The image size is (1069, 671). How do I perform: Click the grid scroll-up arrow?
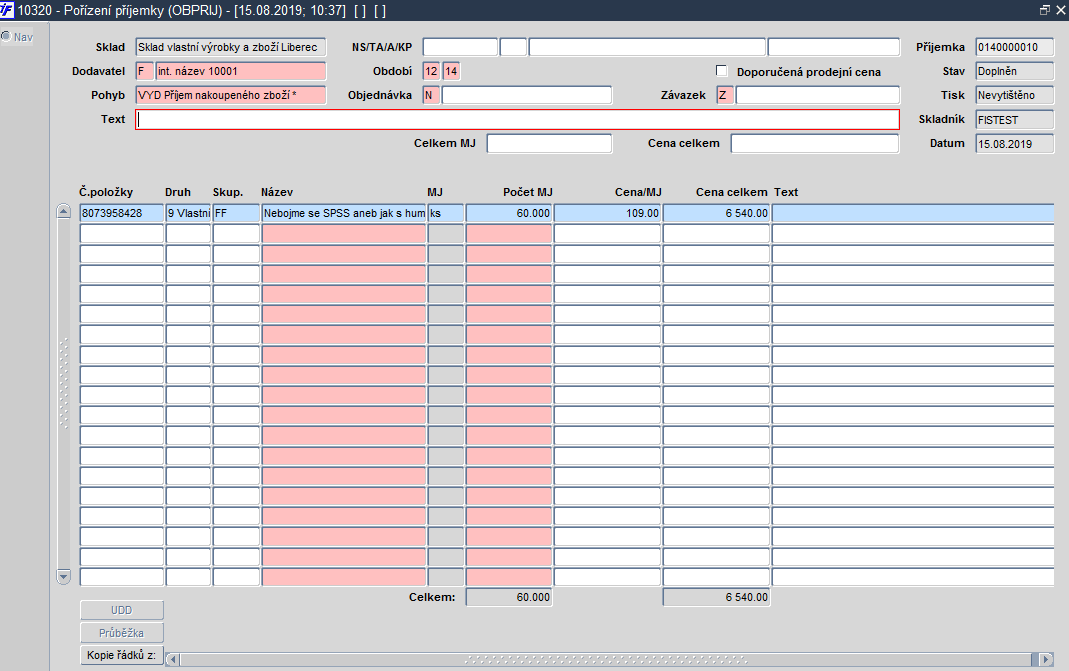[63, 211]
